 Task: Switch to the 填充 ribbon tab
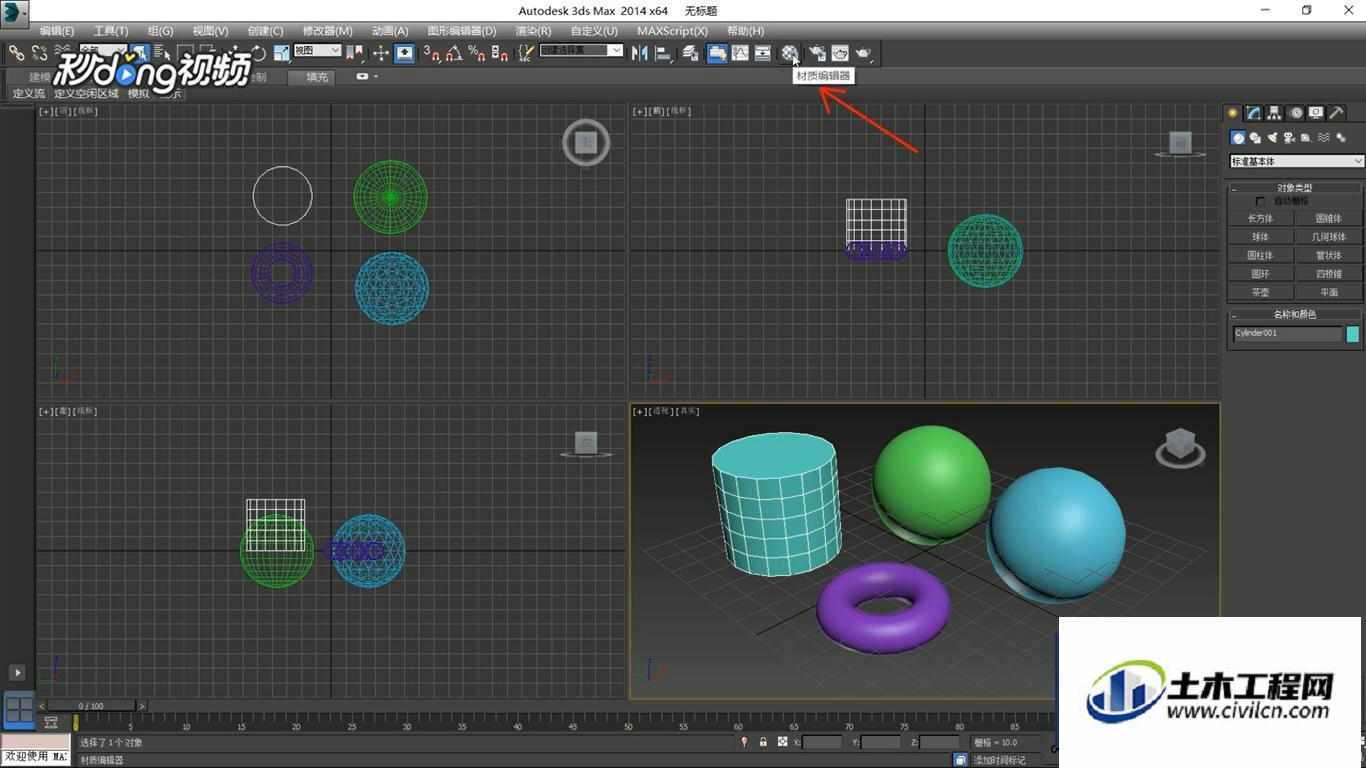[x=317, y=77]
